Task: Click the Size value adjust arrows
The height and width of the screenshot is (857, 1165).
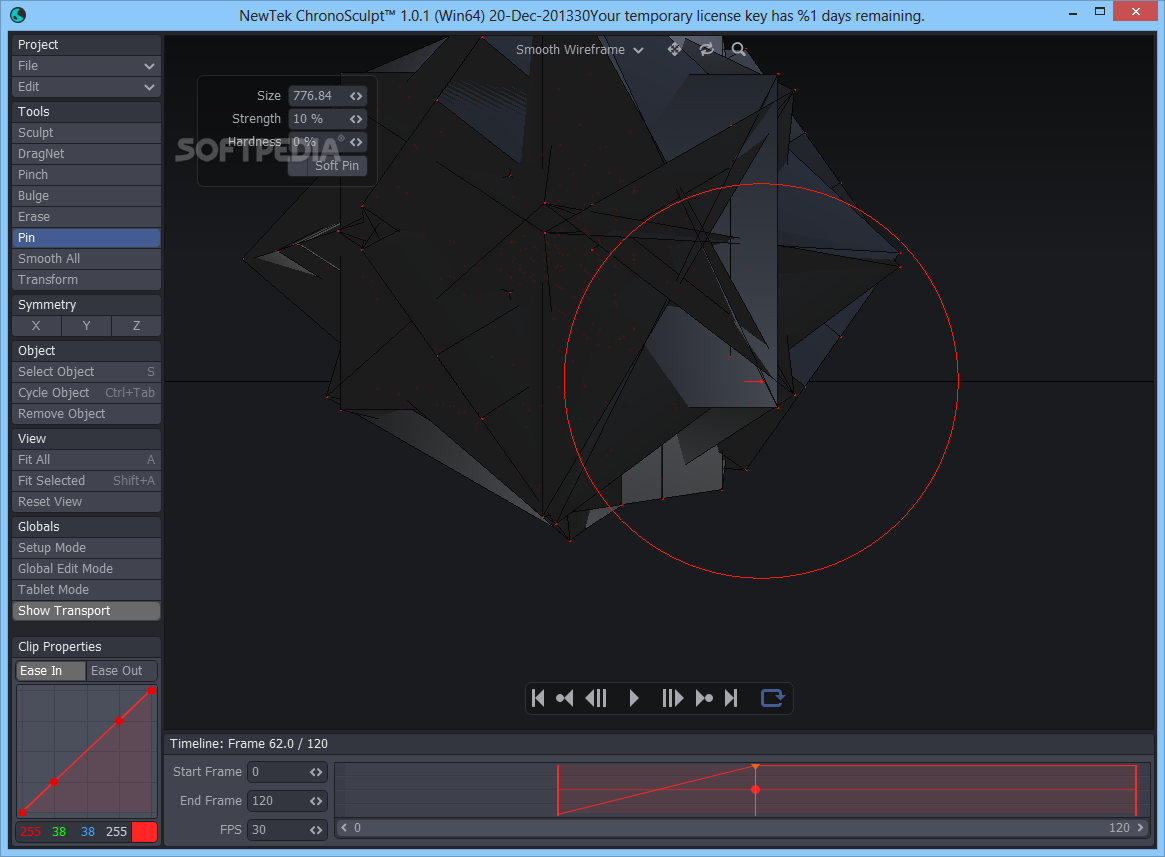Action: point(356,96)
